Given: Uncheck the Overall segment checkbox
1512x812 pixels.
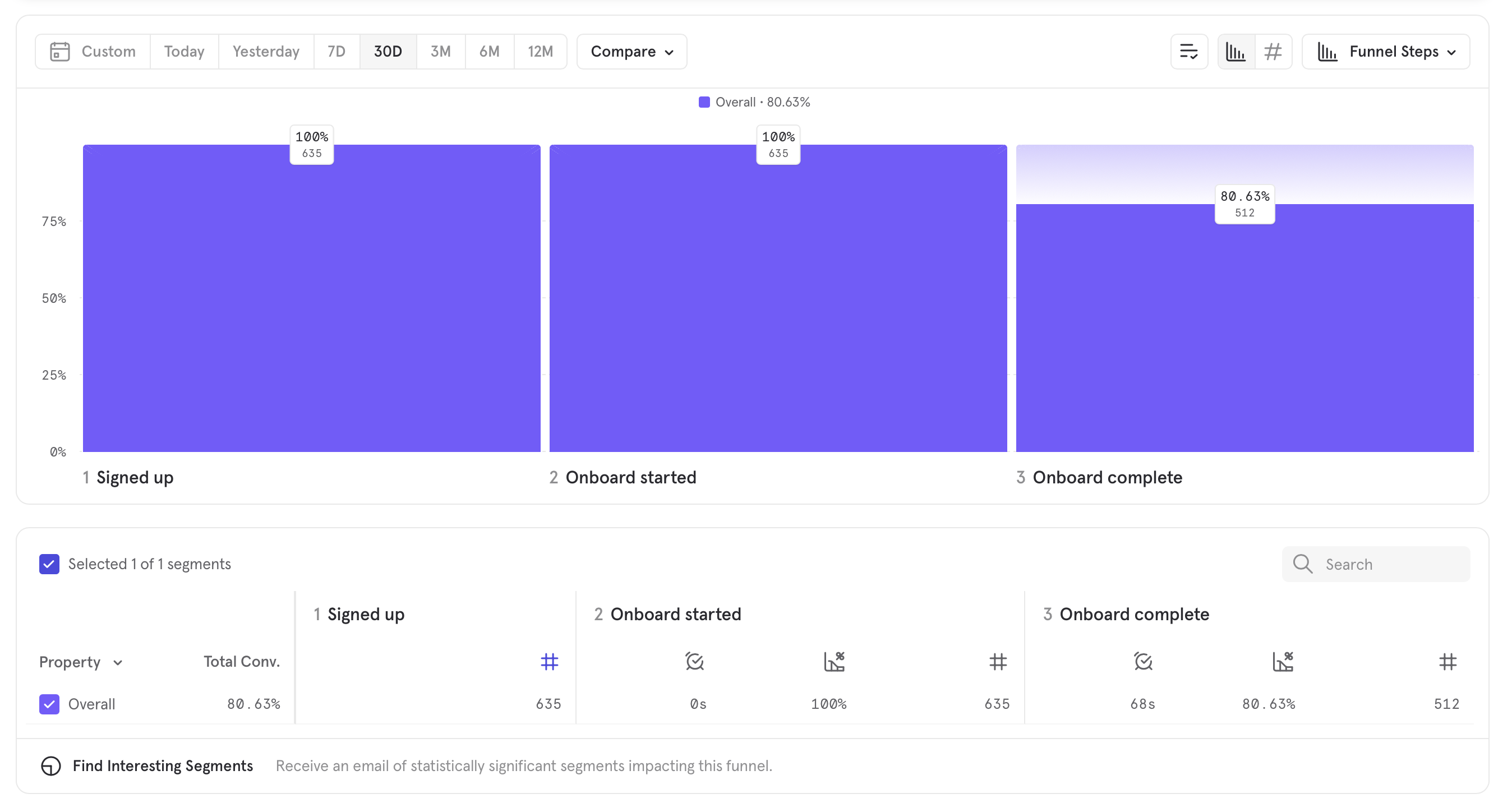Looking at the screenshot, I should [49, 704].
